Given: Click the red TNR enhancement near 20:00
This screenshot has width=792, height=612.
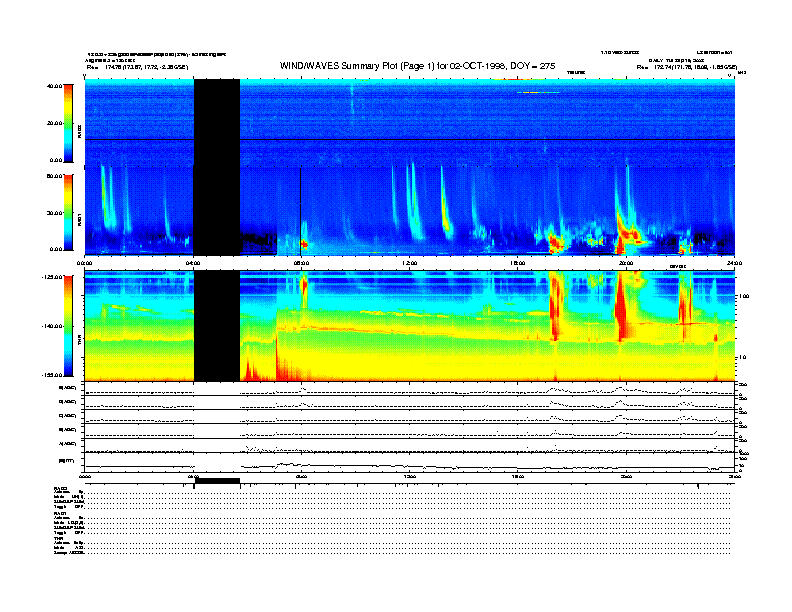Looking at the screenshot, I should pyautogui.click(x=621, y=308).
